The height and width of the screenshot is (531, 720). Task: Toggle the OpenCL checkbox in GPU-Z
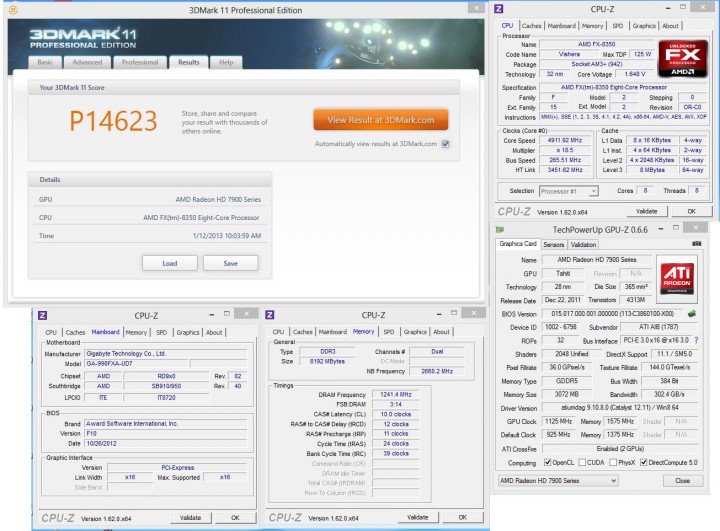(547, 463)
